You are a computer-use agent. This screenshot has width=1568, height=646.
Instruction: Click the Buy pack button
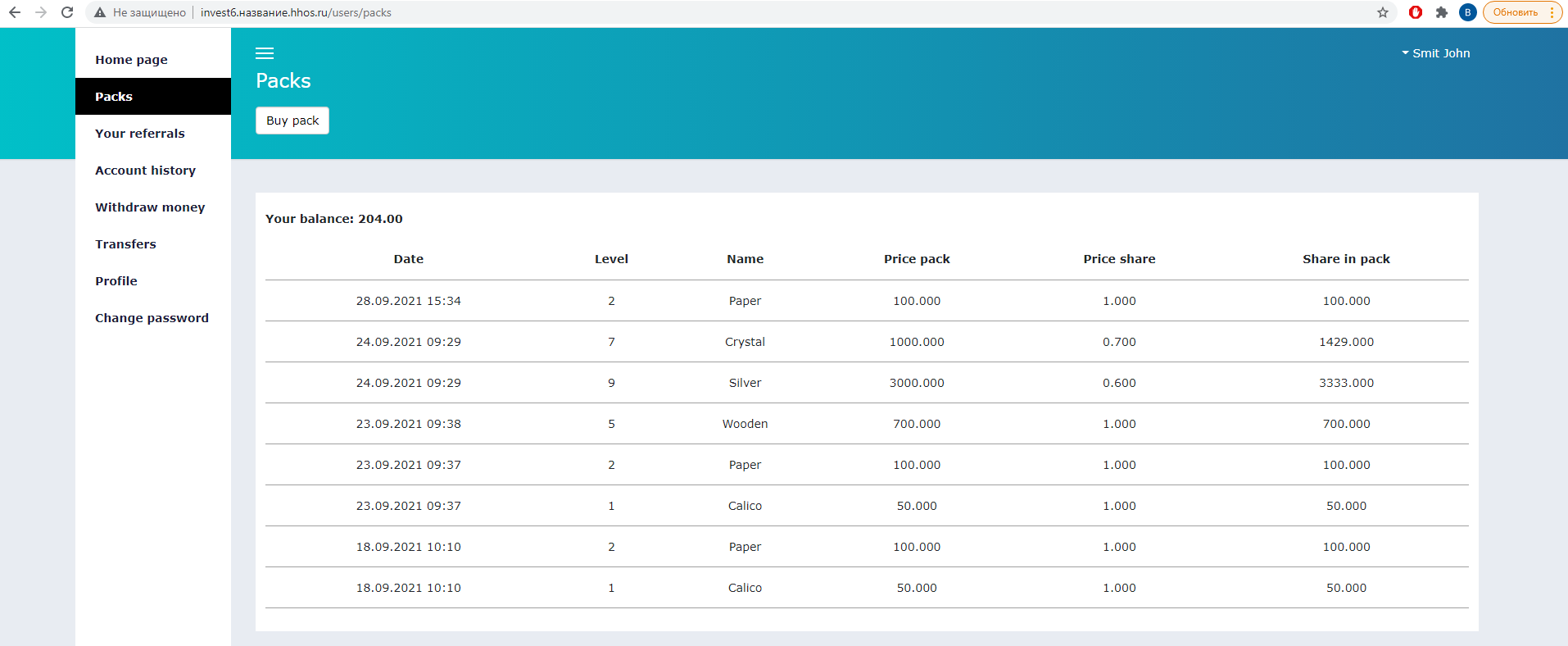click(292, 121)
